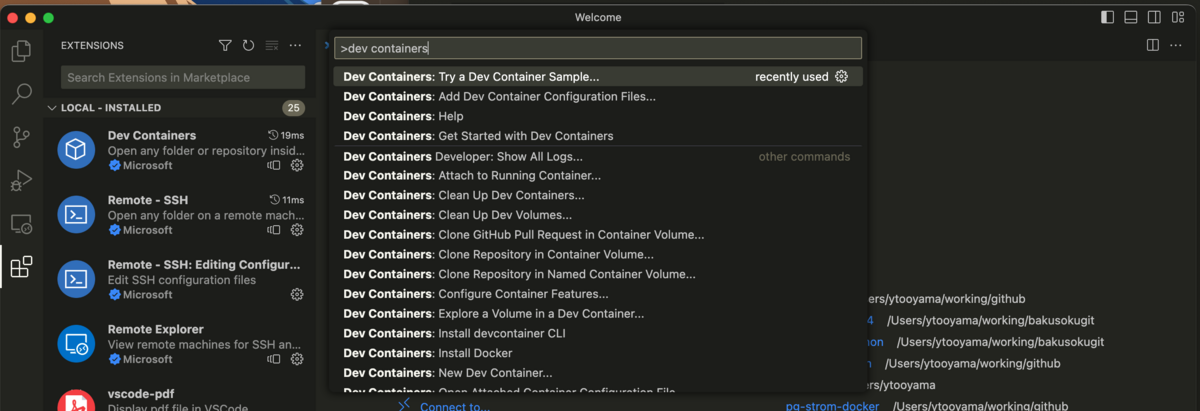Toggle secondary side bar visibility
Screen dimensions: 1200x411
pyautogui.click(x=1155, y=17)
